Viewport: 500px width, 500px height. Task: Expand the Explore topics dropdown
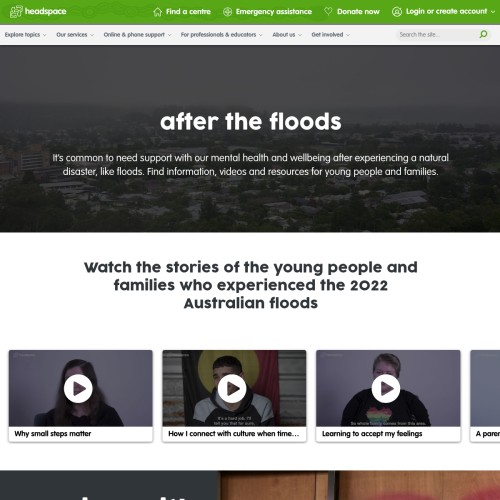click(x=25, y=35)
